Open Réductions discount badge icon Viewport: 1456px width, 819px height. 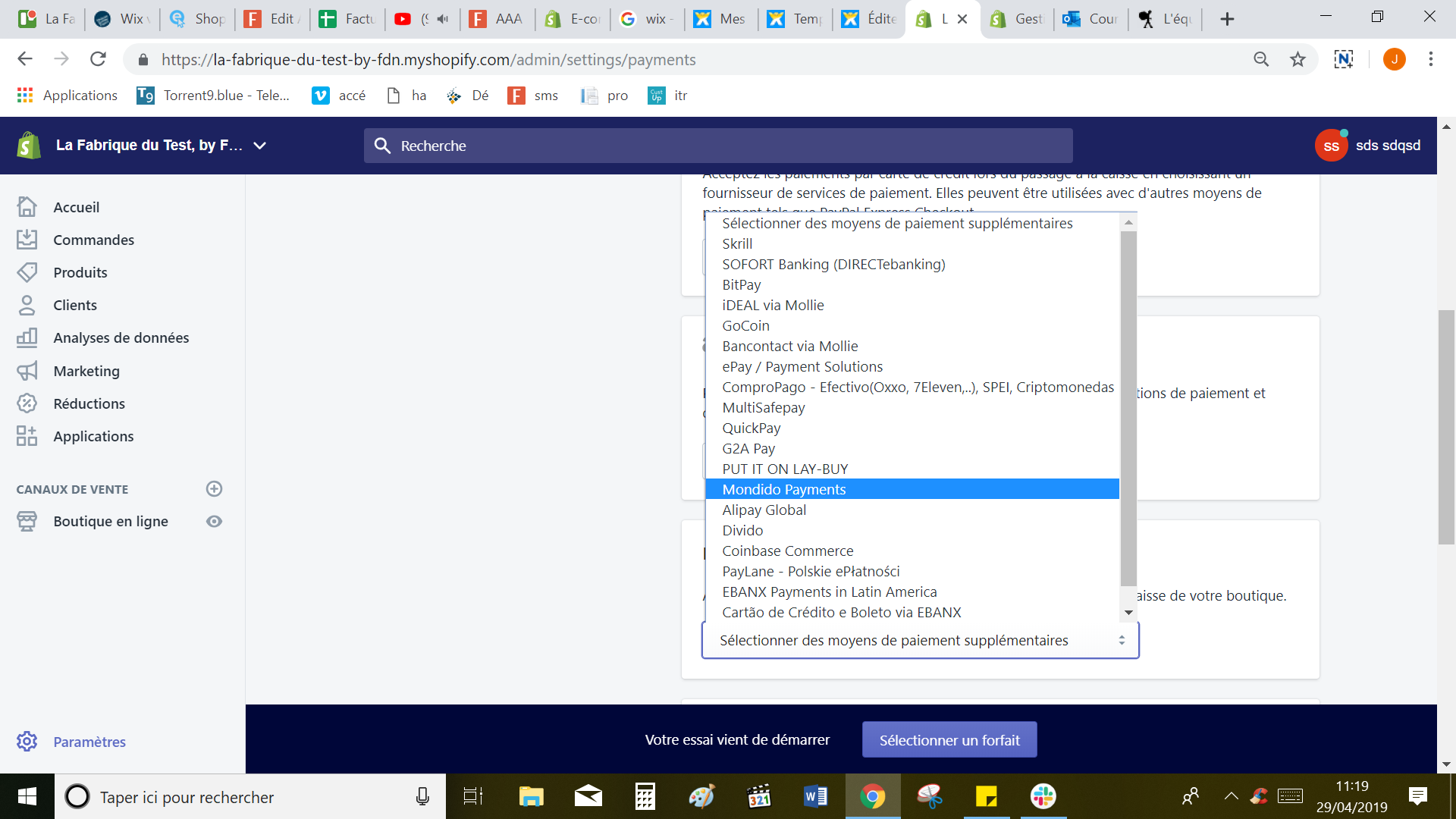27,403
